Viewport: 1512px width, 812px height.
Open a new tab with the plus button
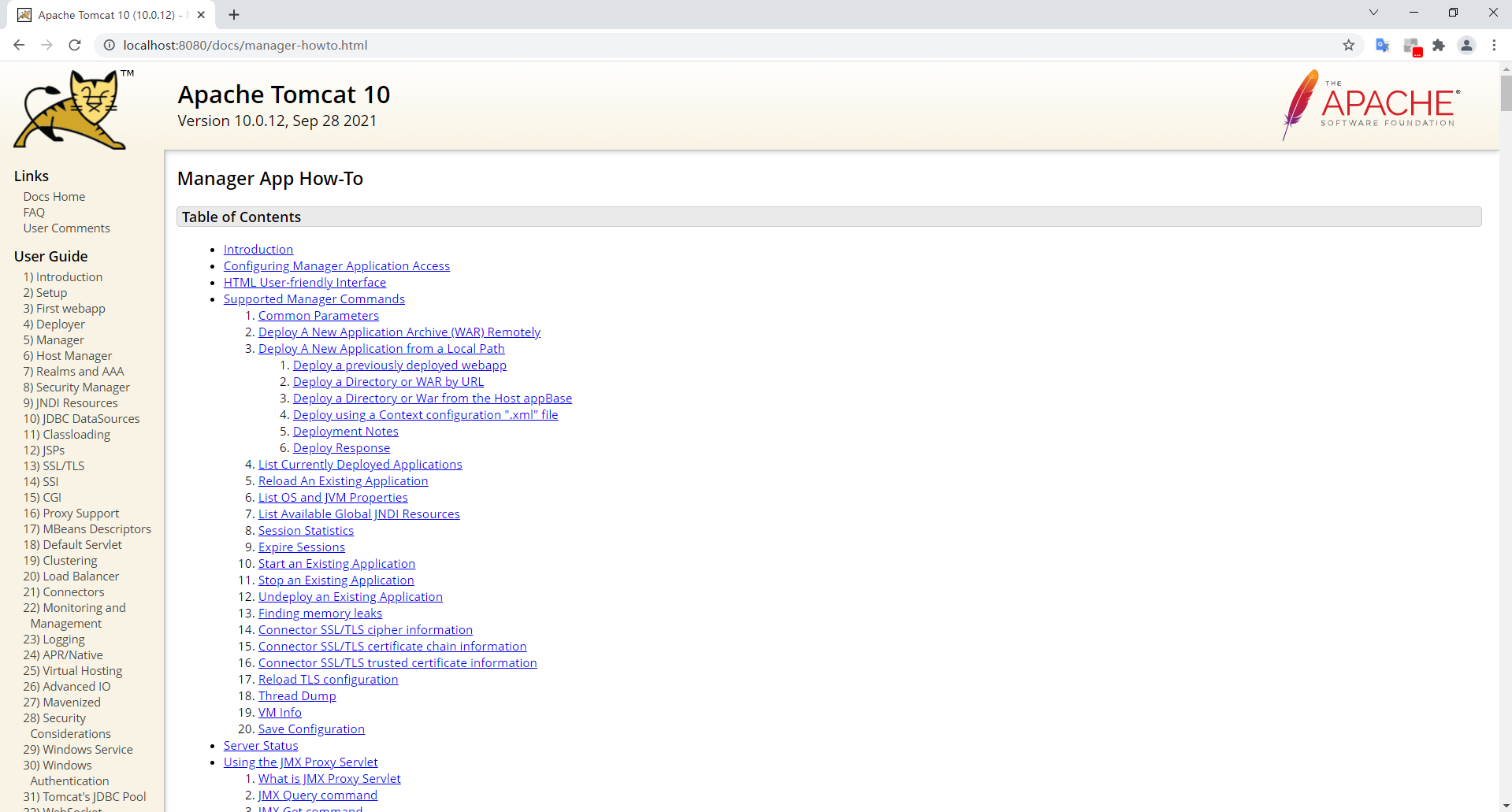(x=234, y=14)
